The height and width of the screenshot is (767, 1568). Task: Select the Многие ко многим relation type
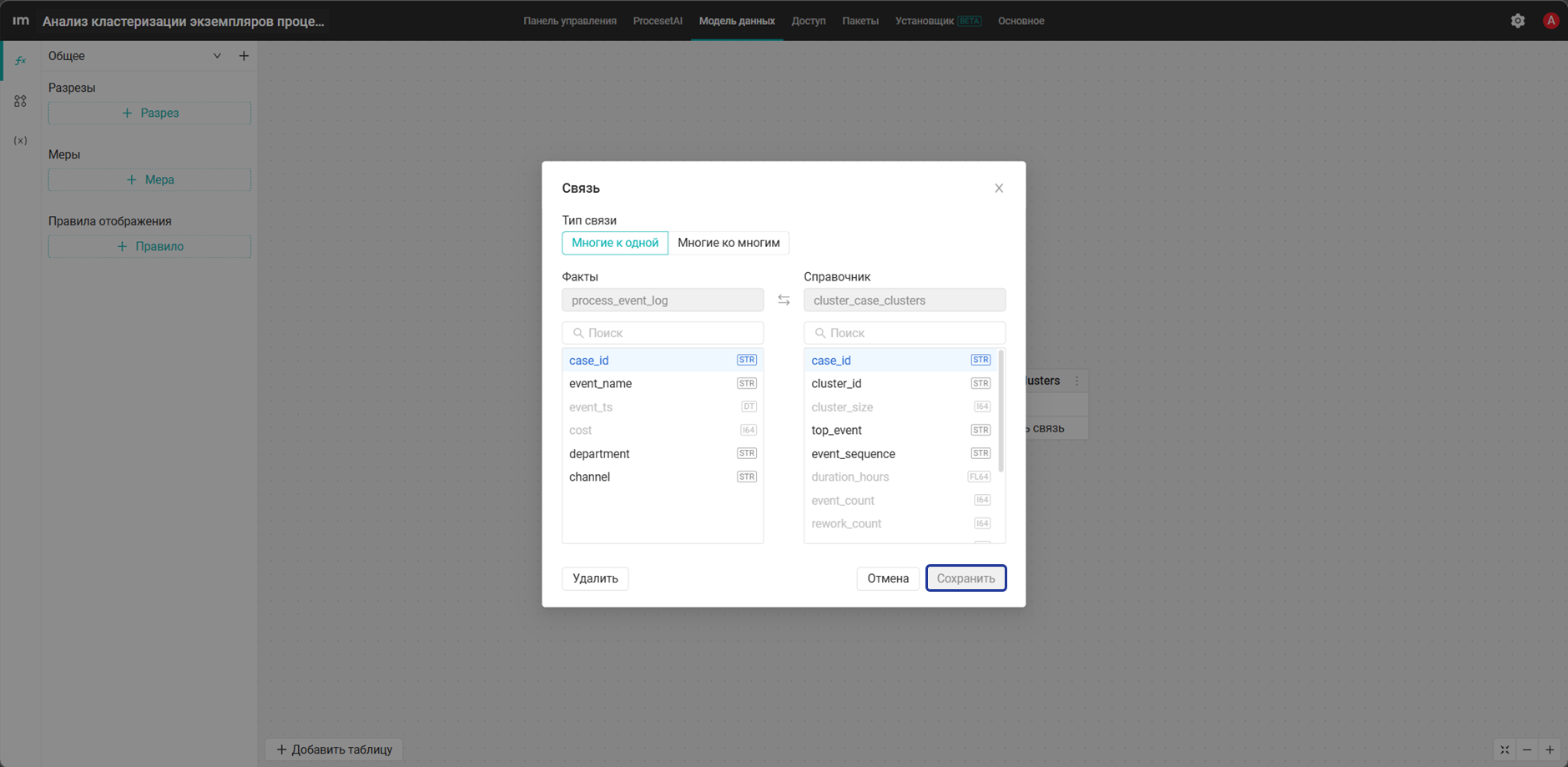[729, 243]
